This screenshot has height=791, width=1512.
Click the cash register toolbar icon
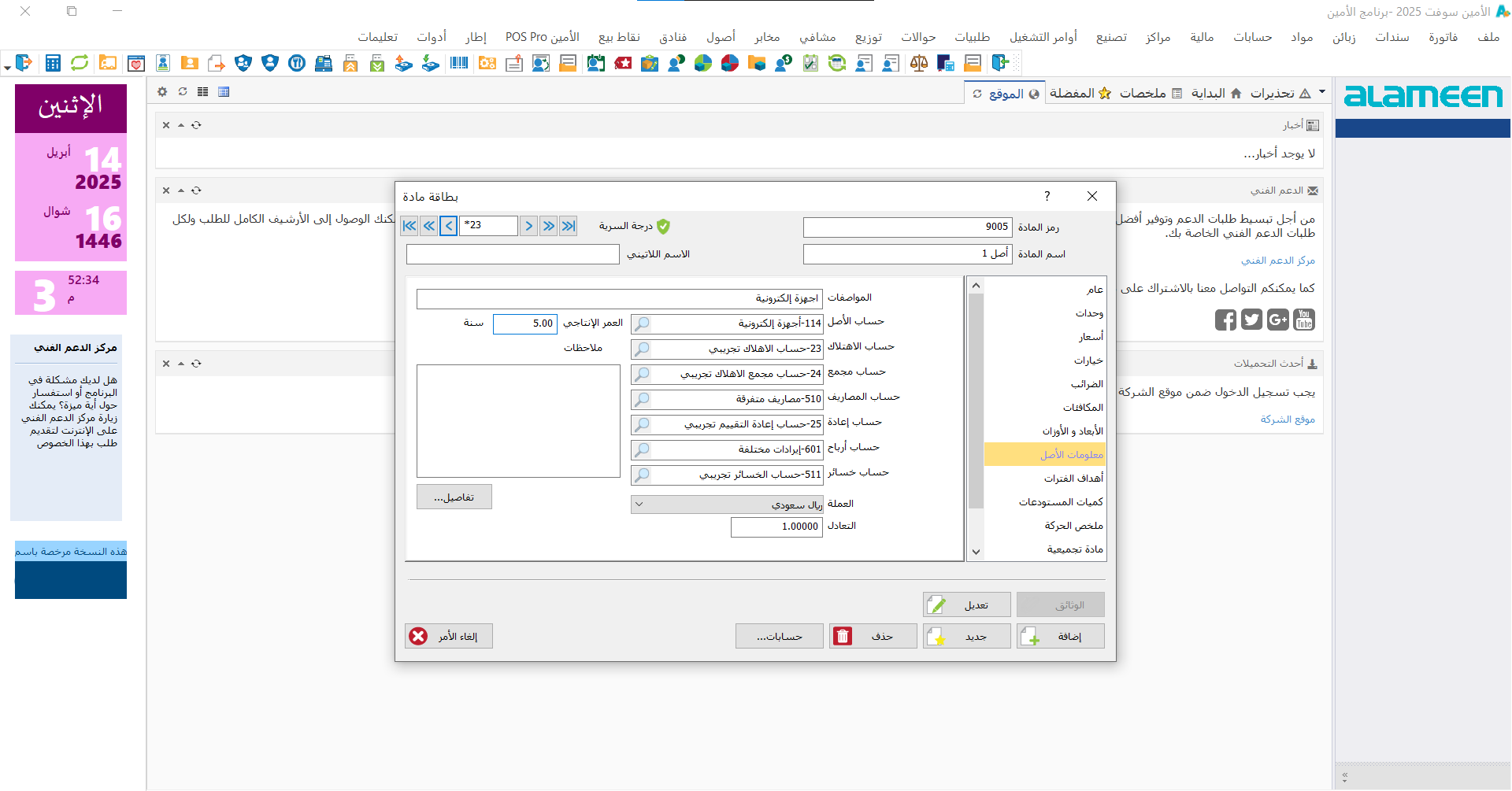pos(323,63)
